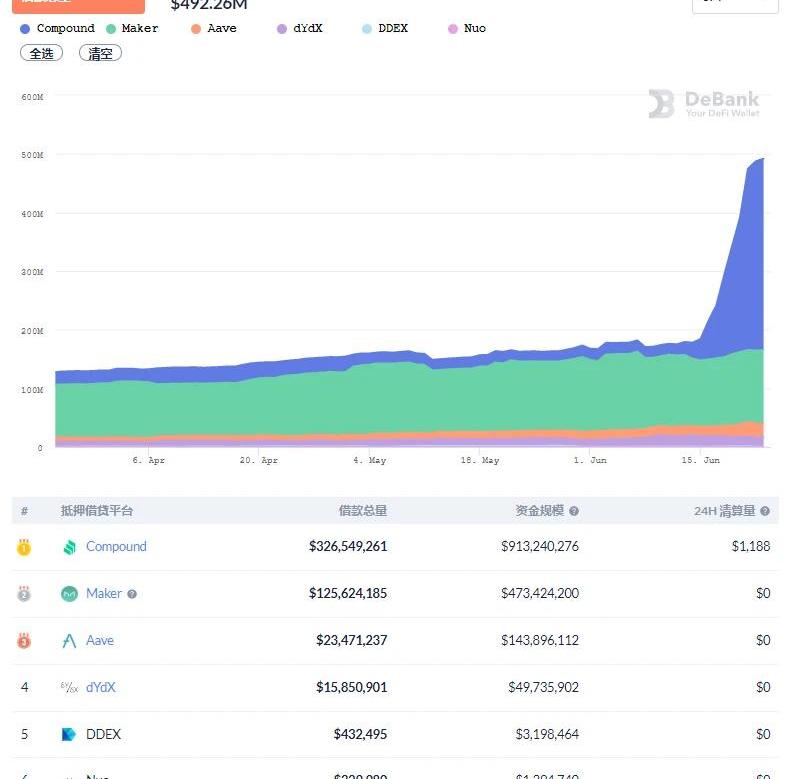790x779 pixels.
Task: Click Compound borrow total $326,549,261
Action: click(348, 546)
